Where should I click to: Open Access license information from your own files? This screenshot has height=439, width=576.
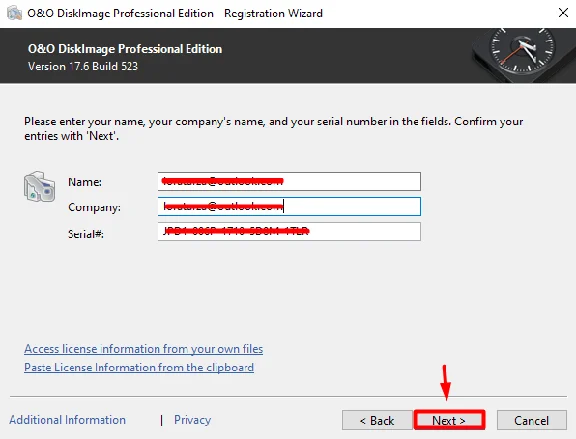click(144, 349)
